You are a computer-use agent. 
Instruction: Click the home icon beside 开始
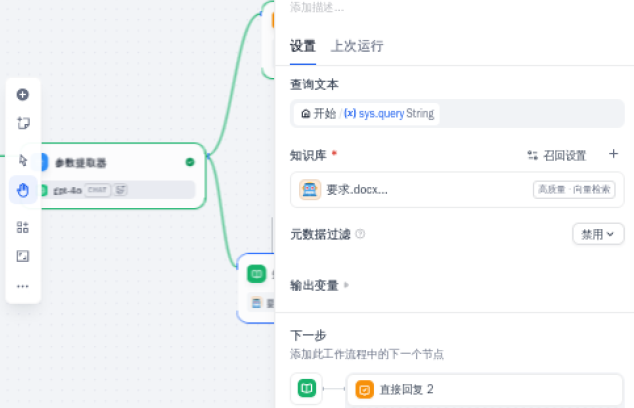coord(306,114)
